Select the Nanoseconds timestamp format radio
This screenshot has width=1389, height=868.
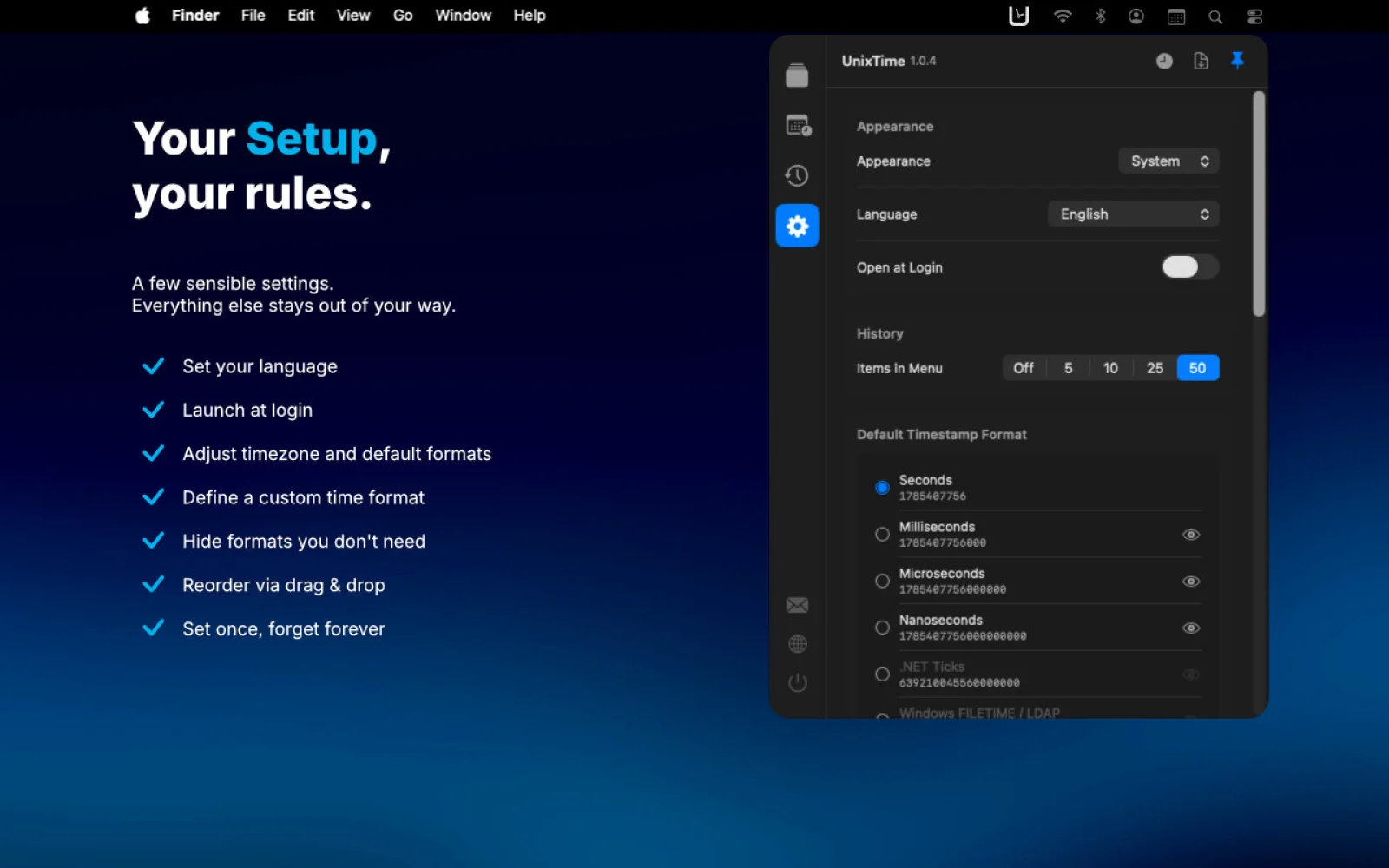click(x=882, y=628)
